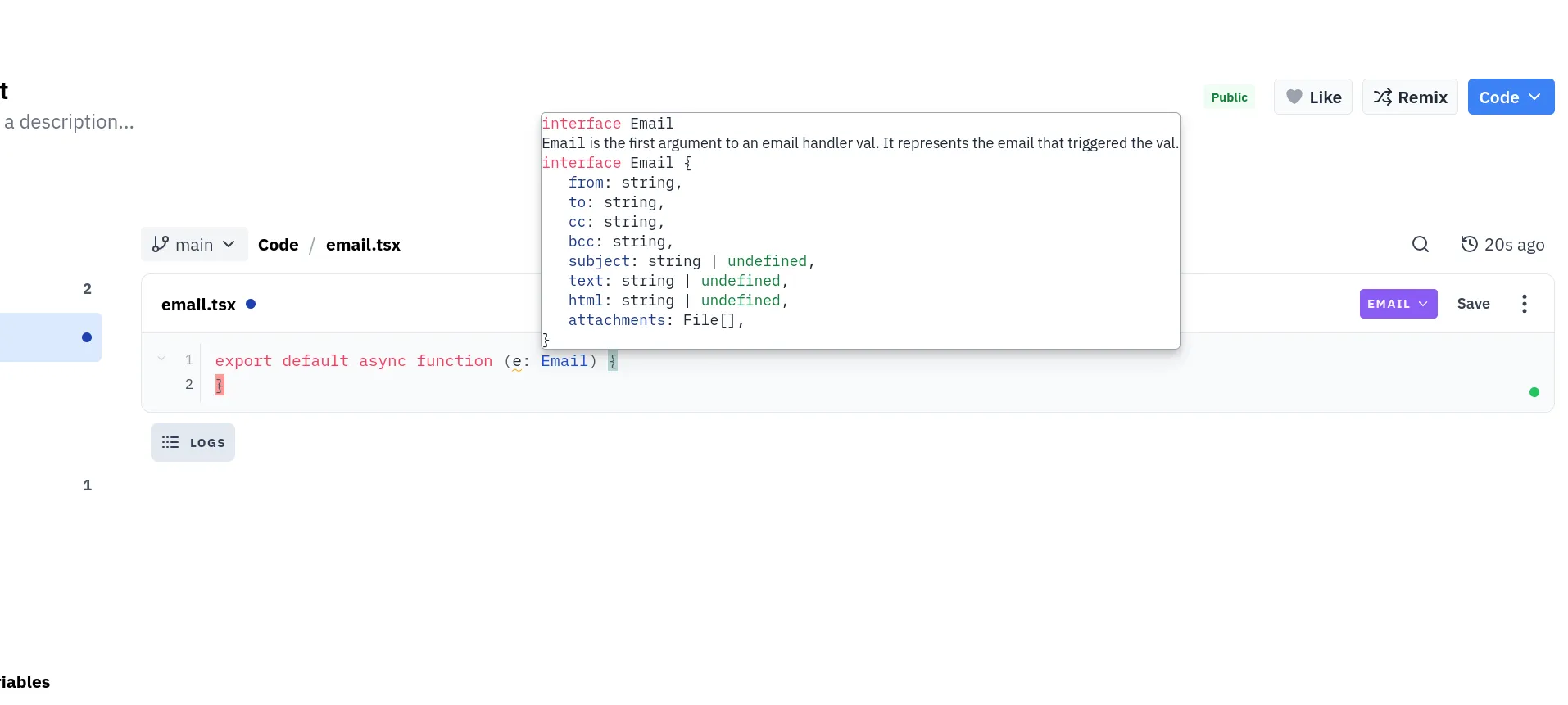Image resolution: width=1568 pixels, height=705 pixels.
Task: Click the heart icon on Like
Action: 1294,97
